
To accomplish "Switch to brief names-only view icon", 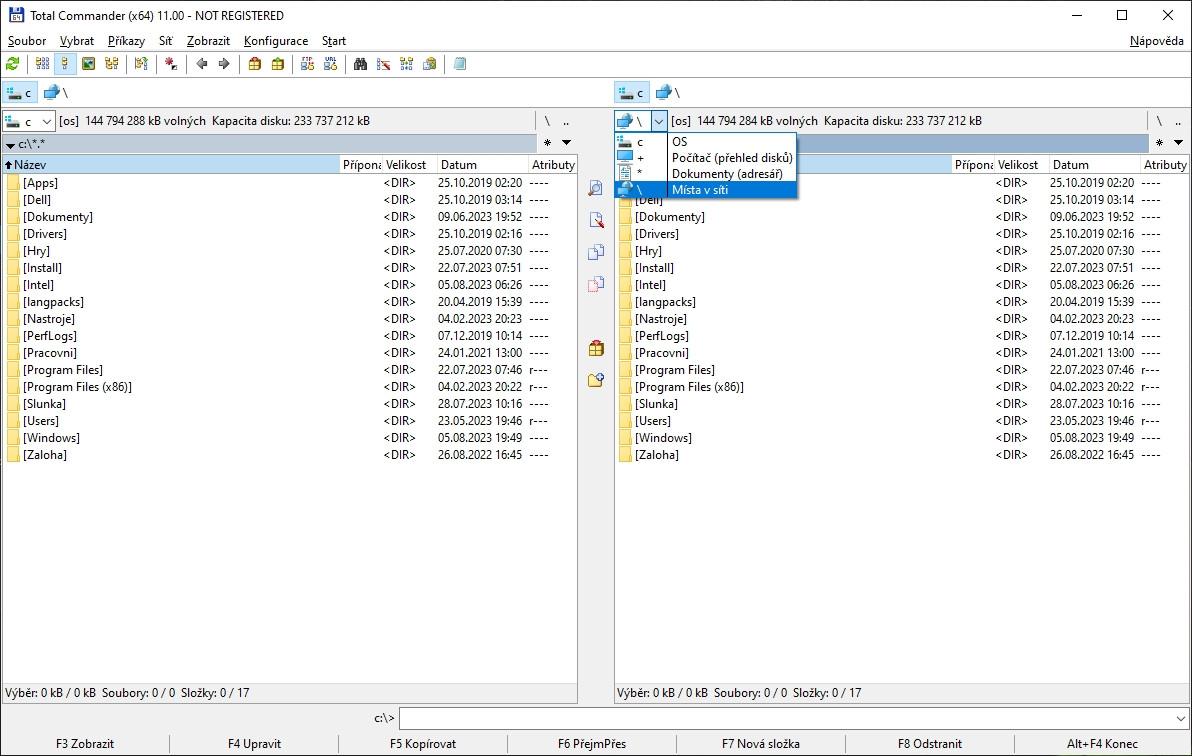I will pos(43,64).
